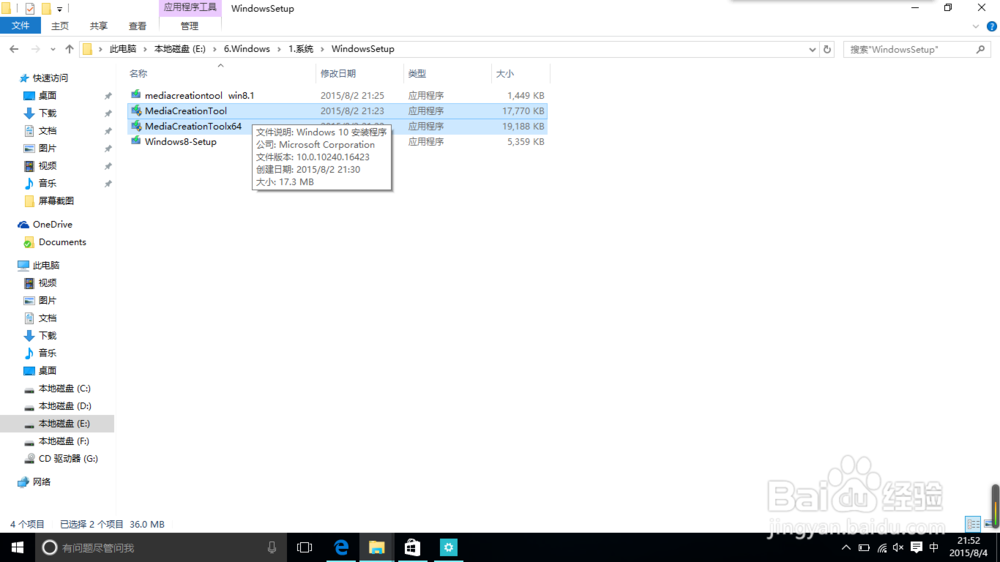Viewport: 1000px width, 562px height.
Task: Show hidden system tray icons
Action: pyautogui.click(x=846, y=547)
